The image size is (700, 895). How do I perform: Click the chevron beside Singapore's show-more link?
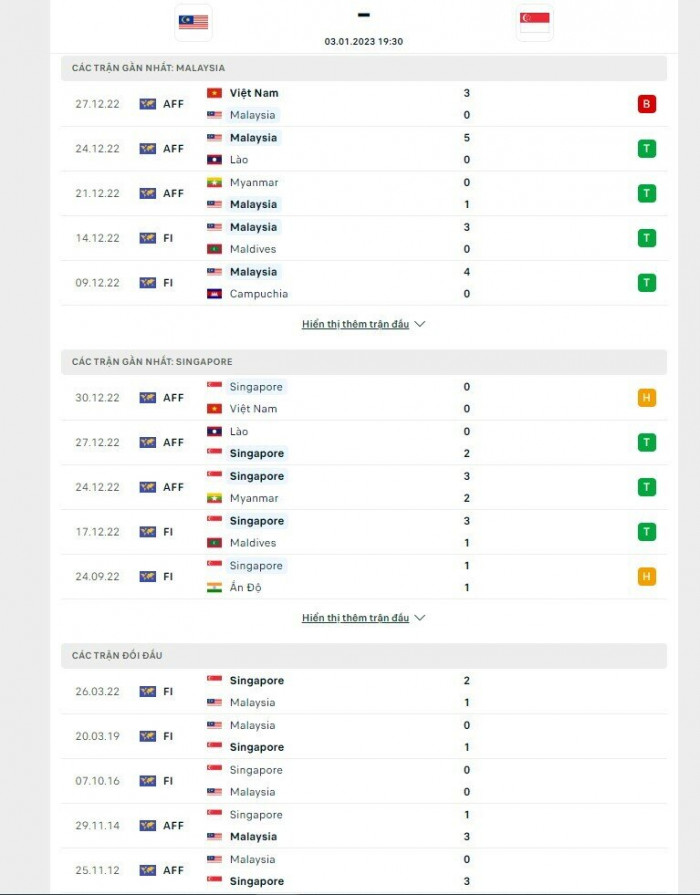pos(420,619)
